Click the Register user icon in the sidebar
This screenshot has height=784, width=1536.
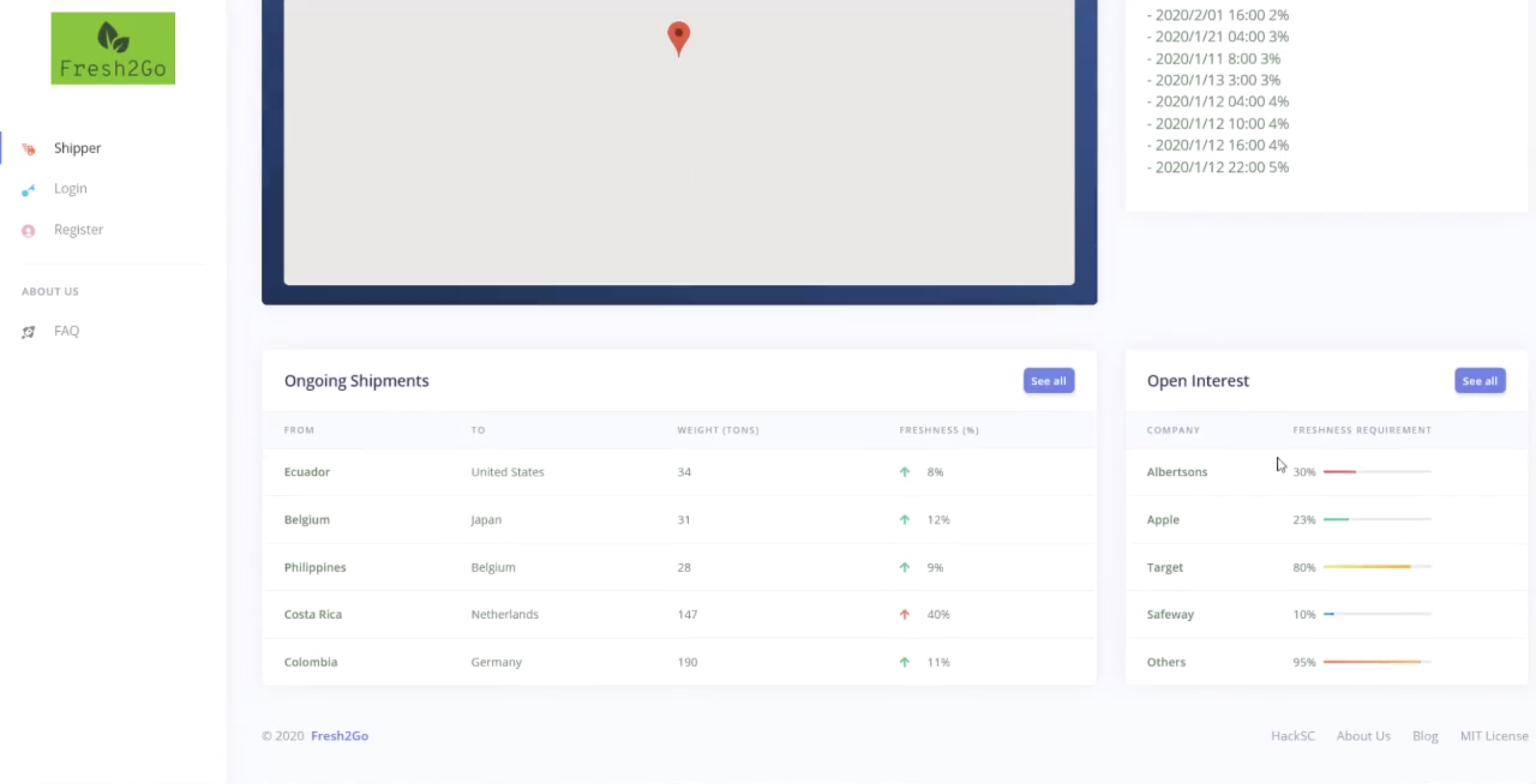(x=28, y=231)
